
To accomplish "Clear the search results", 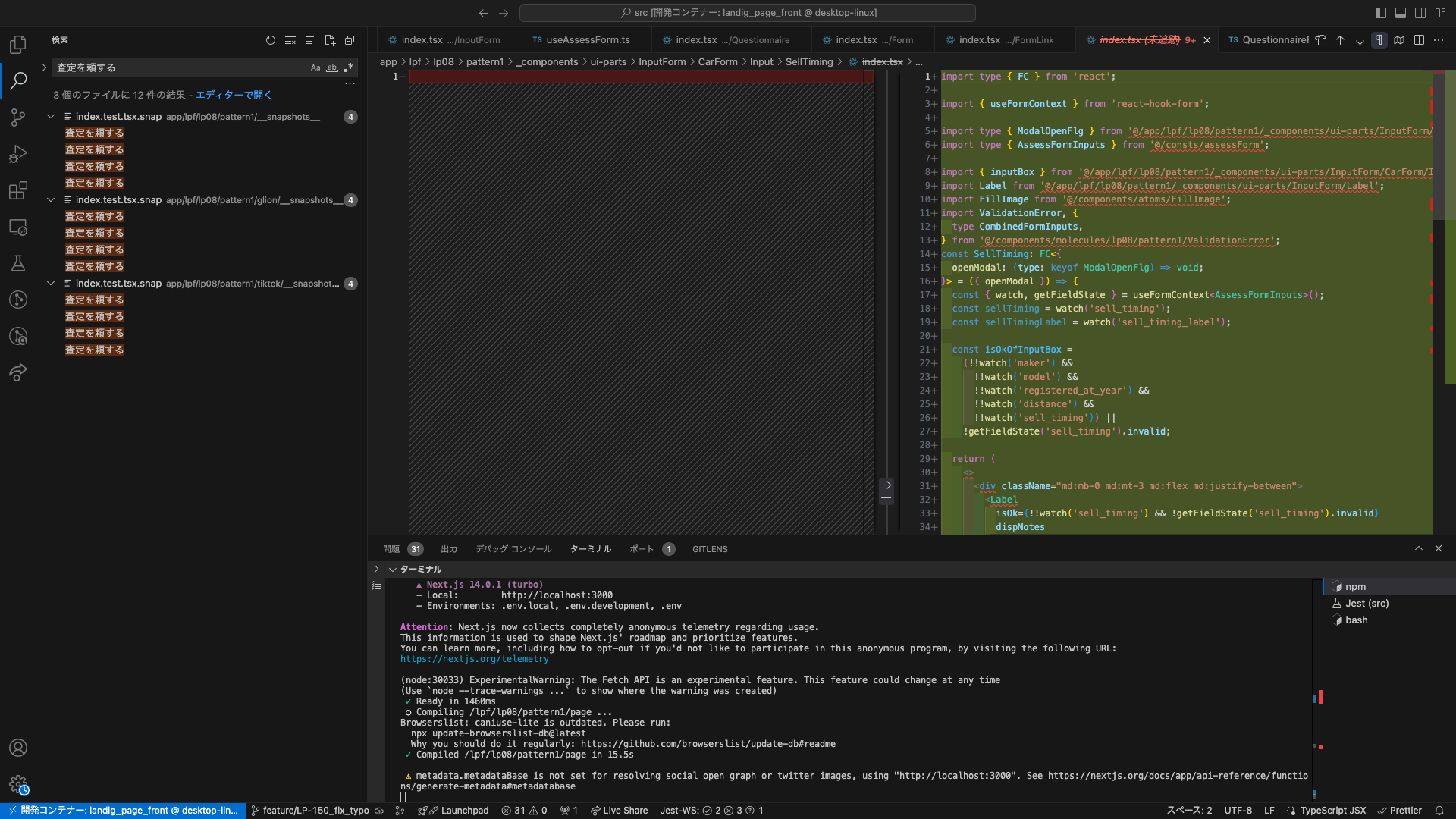I will pyautogui.click(x=290, y=40).
